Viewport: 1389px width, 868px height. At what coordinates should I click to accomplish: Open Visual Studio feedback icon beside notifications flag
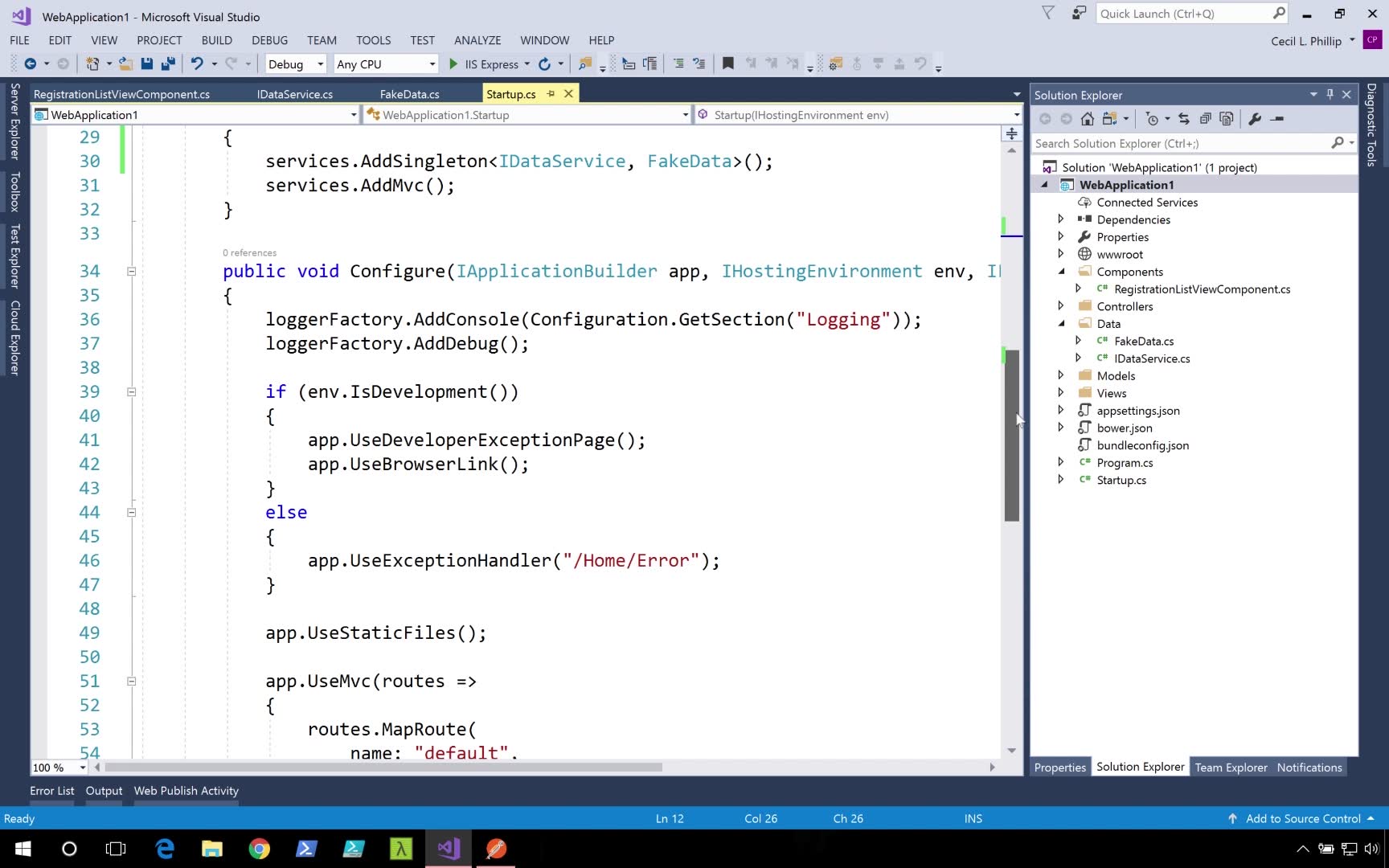pyautogui.click(x=1079, y=14)
